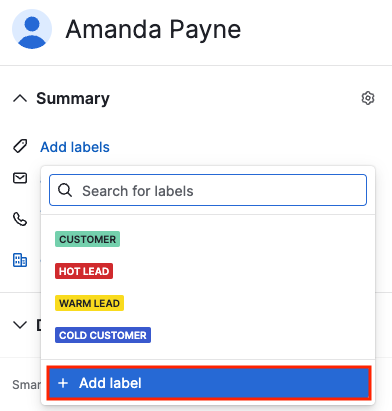392x411 pixels.
Task: Click the email envelope icon
Action: (20, 178)
